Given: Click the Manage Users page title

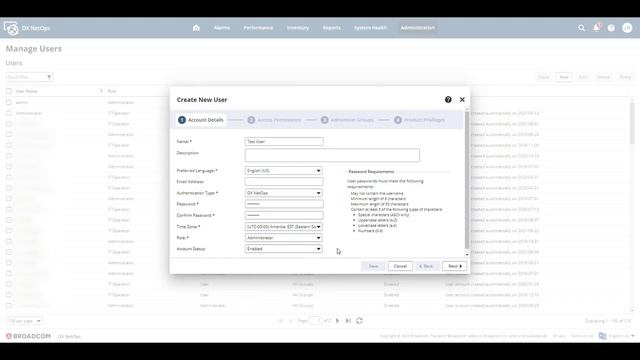Looking at the screenshot, I should pos(33,49).
